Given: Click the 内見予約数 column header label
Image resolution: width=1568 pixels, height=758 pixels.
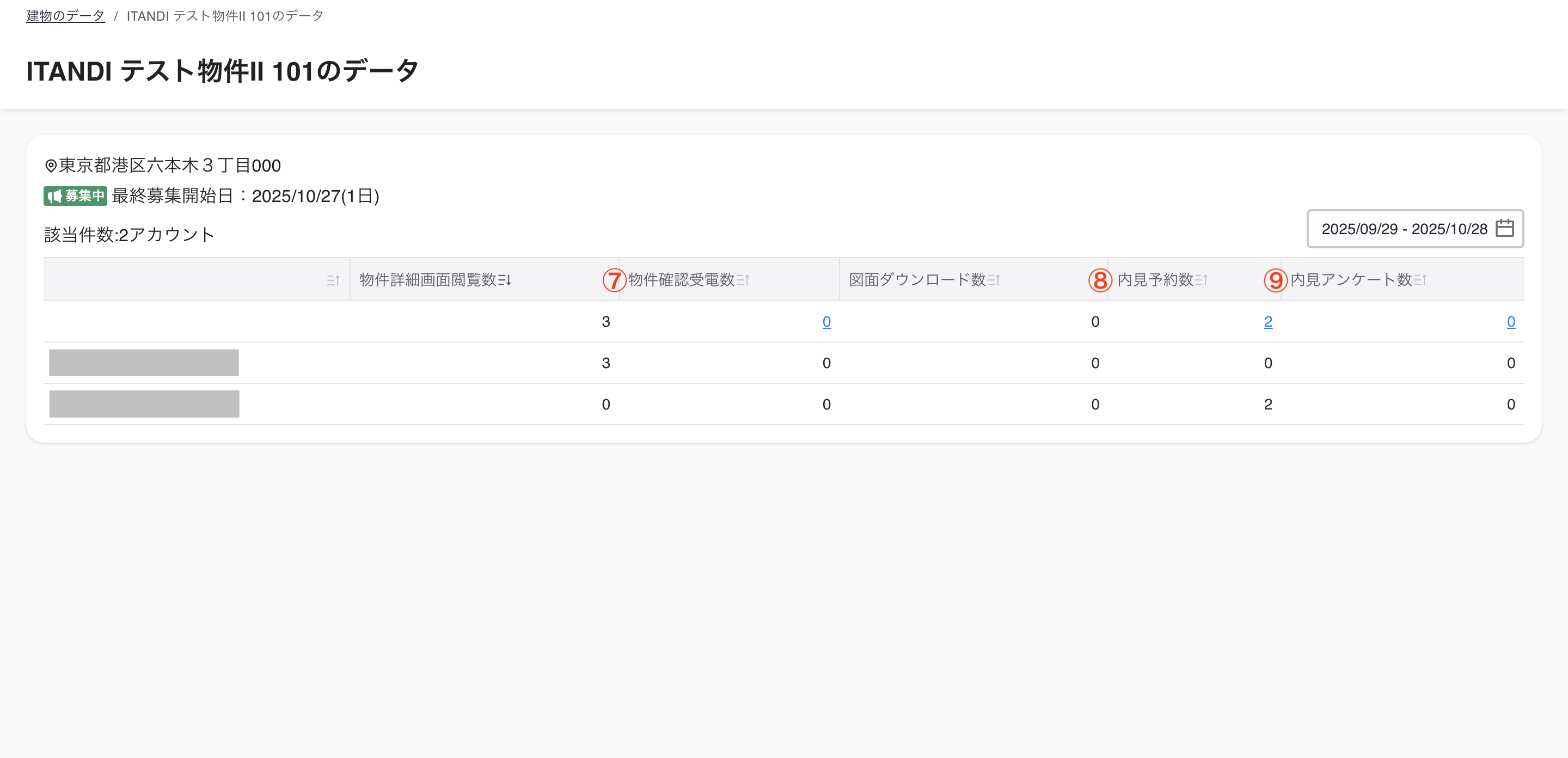Looking at the screenshot, I should click(1155, 280).
